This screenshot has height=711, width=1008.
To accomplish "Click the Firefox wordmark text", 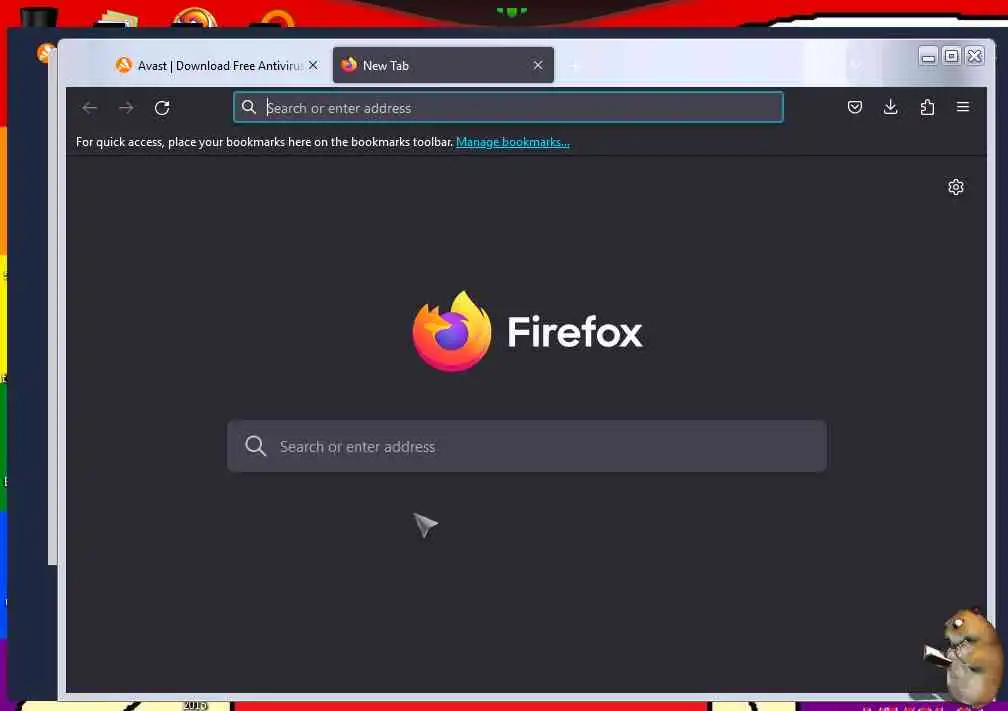I will tap(575, 332).
